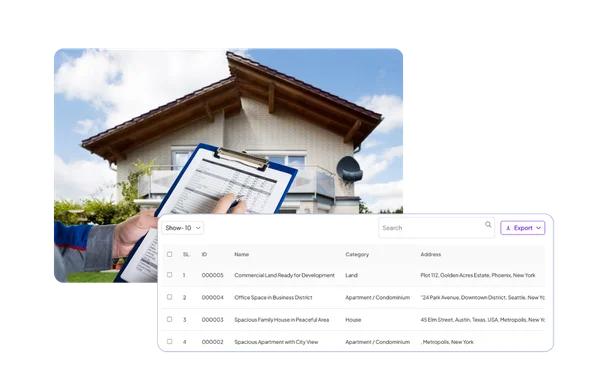Viewport: 600px width, 380px height.
Task: Click ID 000004 cell
Action: tap(212, 297)
